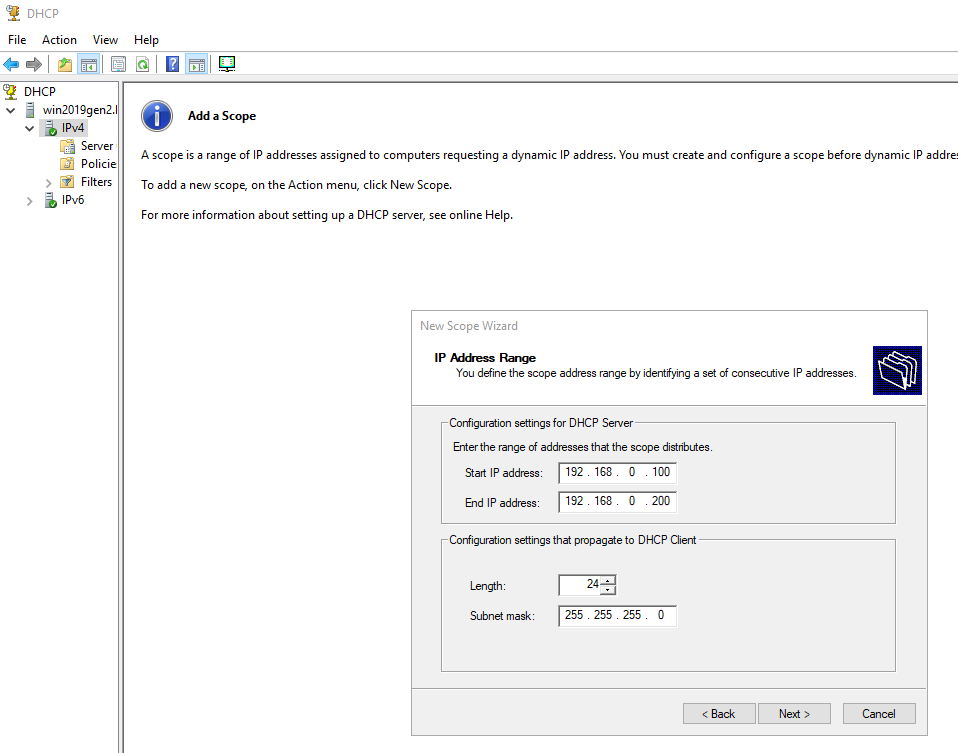Click the Filters folder icon
Screen dimensions: 958x753
(67, 182)
